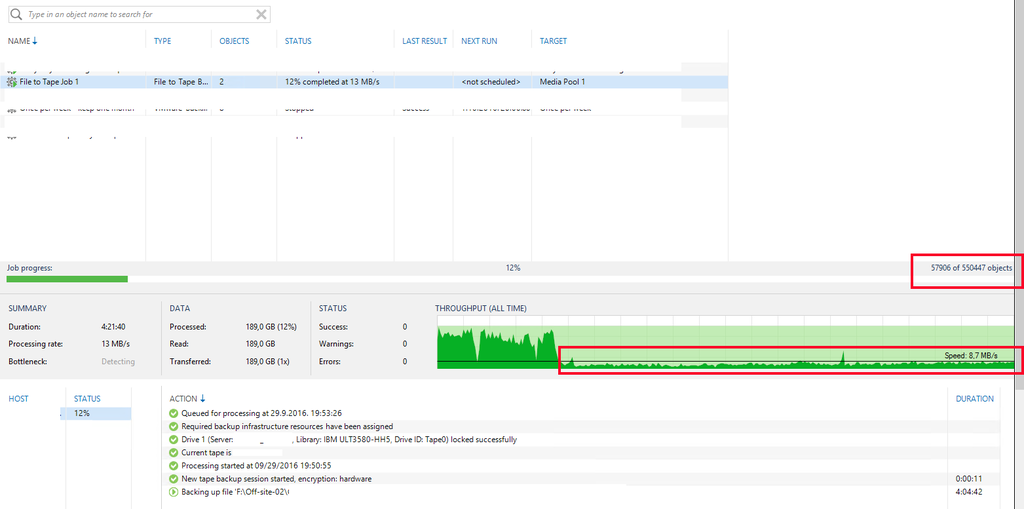1024x509 pixels.
Task: Click the vertical scrollbar at right edge
Action: pyautogui.click(x=1019, y=196)
